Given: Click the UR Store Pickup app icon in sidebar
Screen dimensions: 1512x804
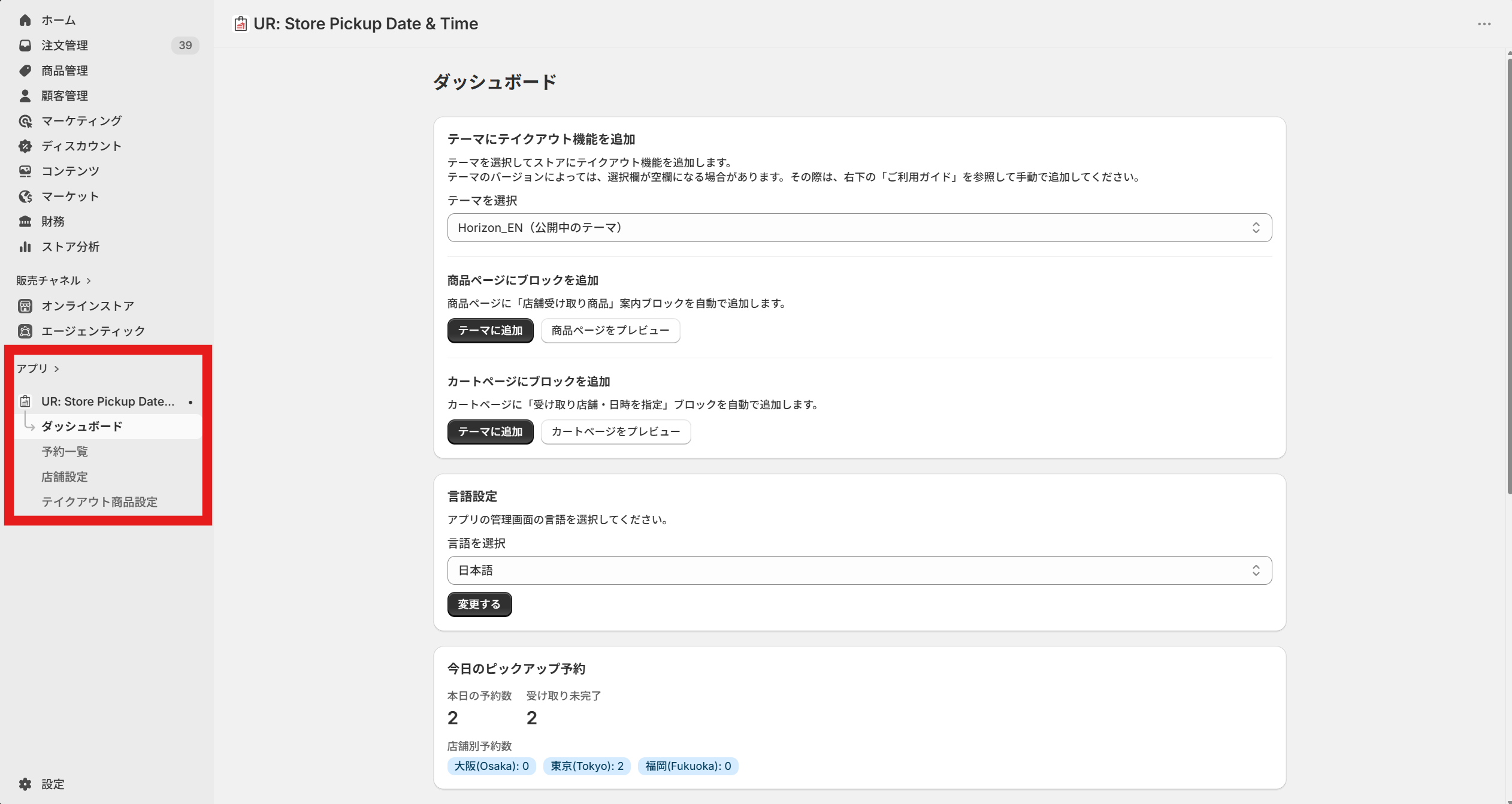Looking at the screenshot, I should (25, 401).
